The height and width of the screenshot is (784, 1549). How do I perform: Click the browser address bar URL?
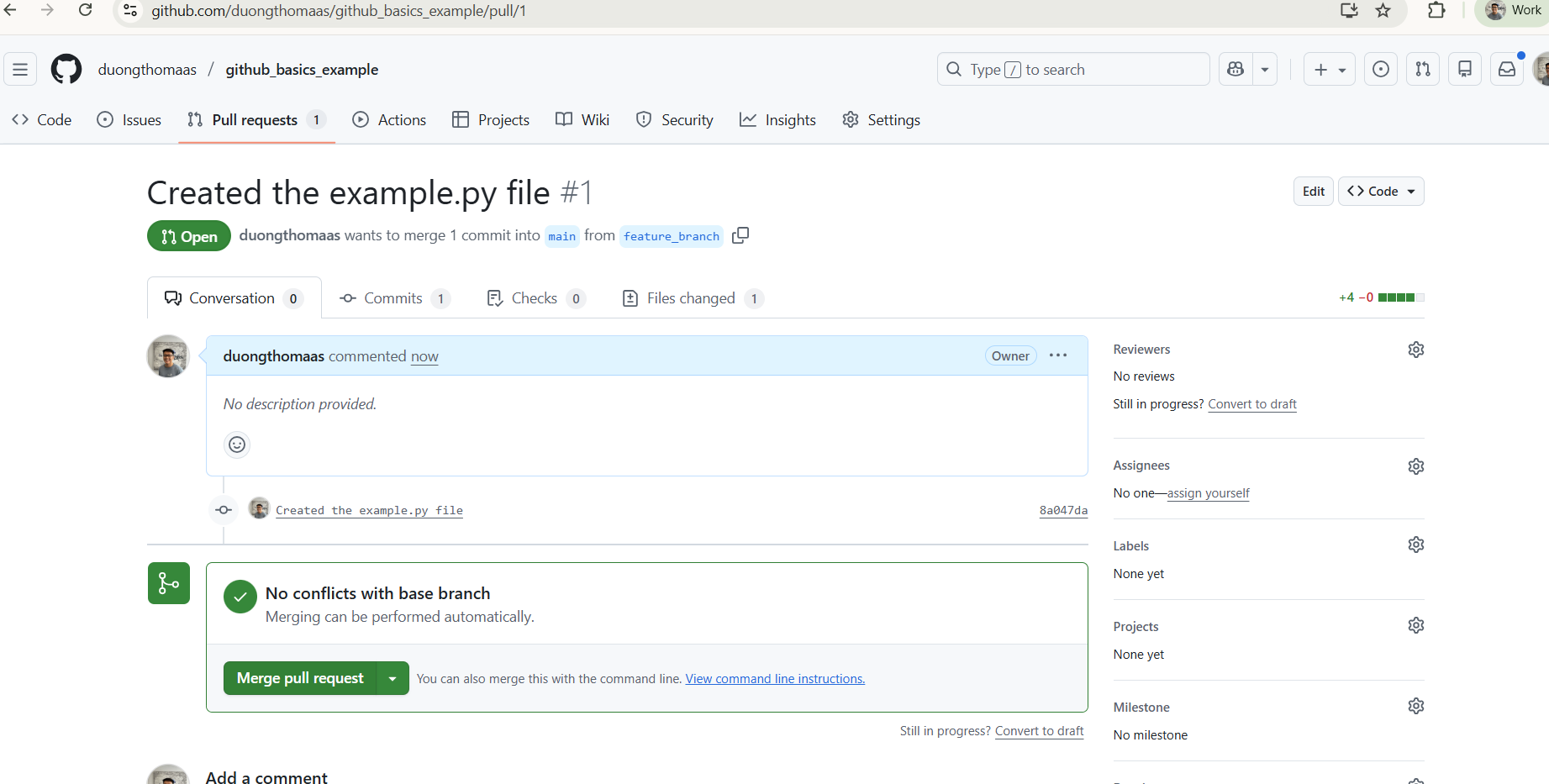click(339, 11)
